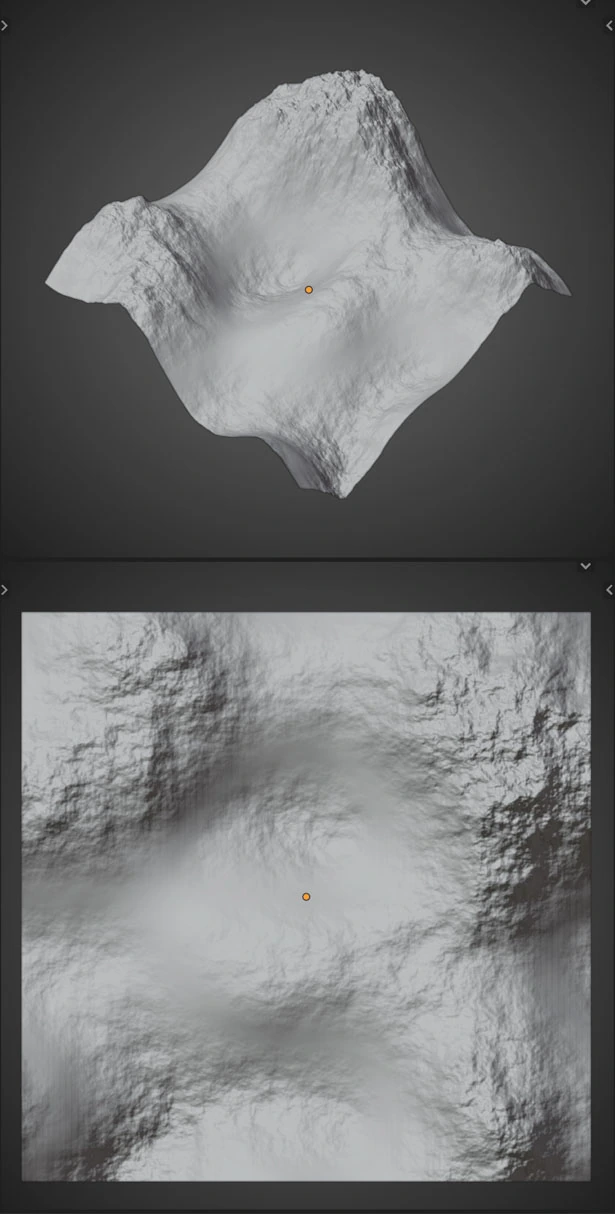Click the orange origin point in top-down view

[306, 897]
